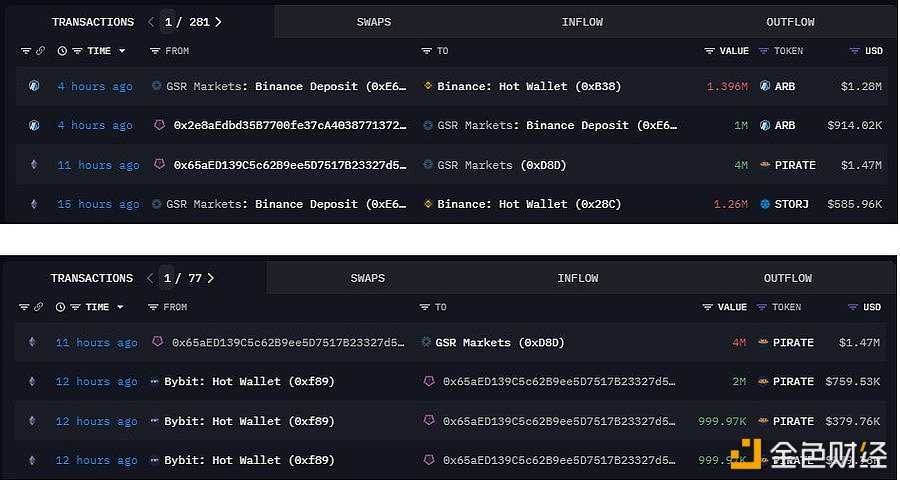Switch to OUTFLOW tab in the 1/281 panel
The image size is (900, 482).
click(x=790, y=22)
